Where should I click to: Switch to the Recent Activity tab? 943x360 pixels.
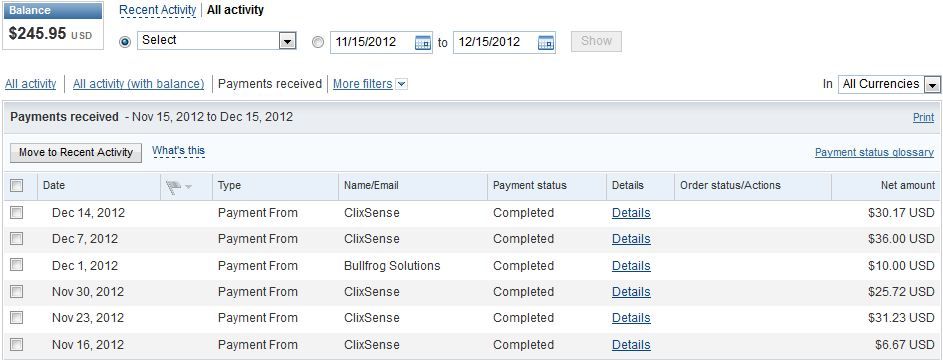158,10
